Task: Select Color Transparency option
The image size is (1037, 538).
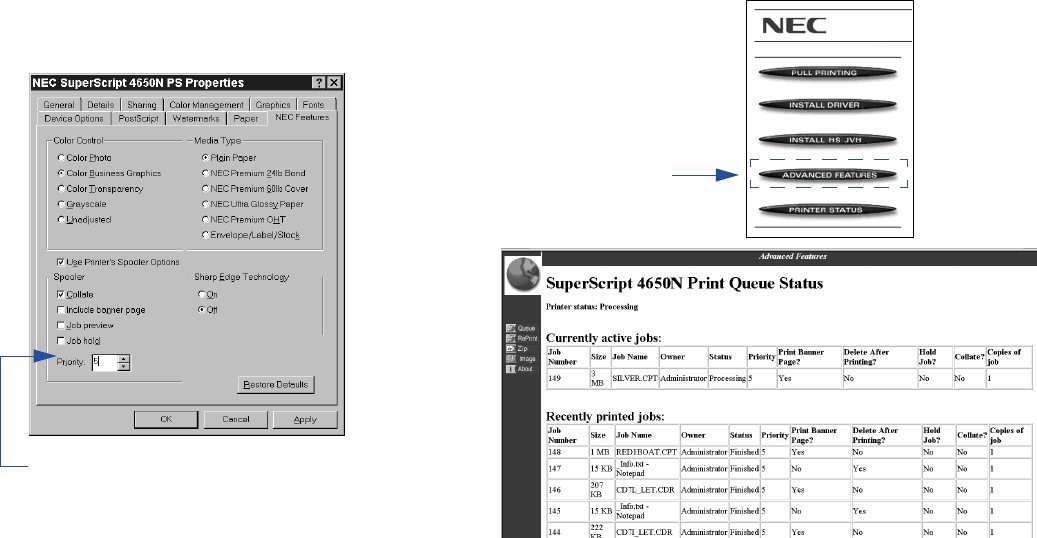Action: coord(61,189)
